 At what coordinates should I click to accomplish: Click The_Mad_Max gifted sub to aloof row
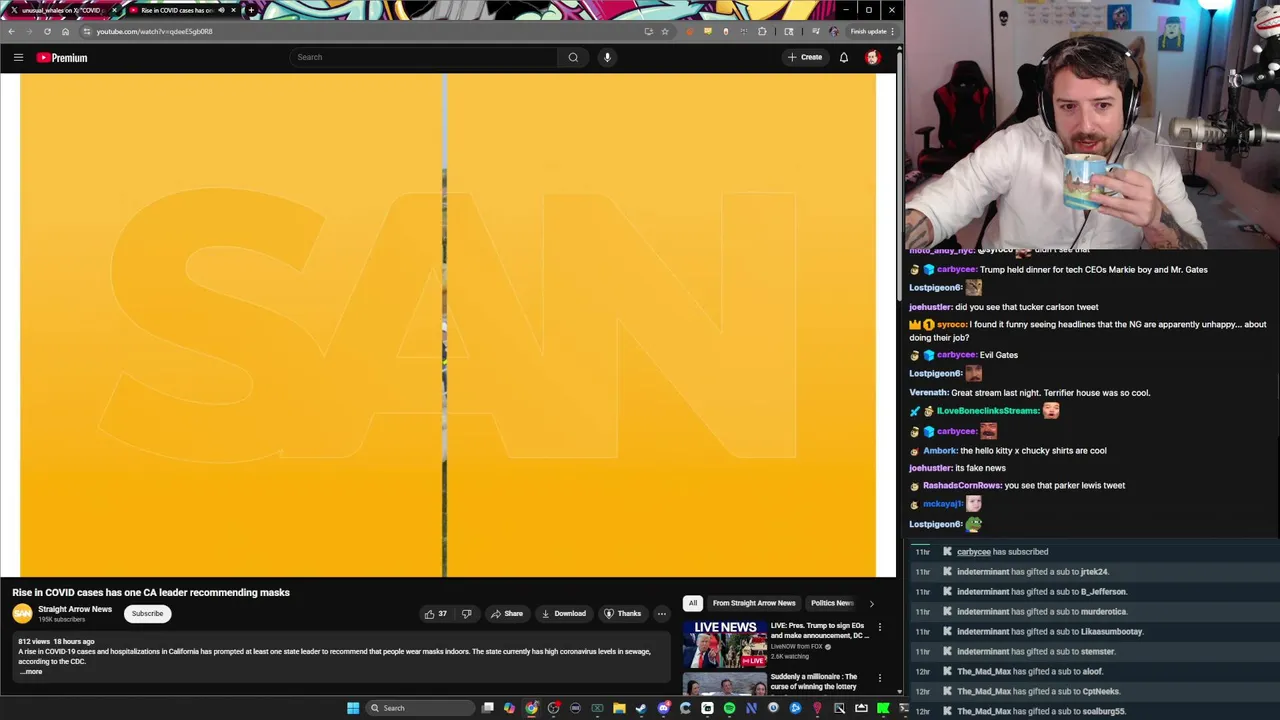(x=1030, y=672)
